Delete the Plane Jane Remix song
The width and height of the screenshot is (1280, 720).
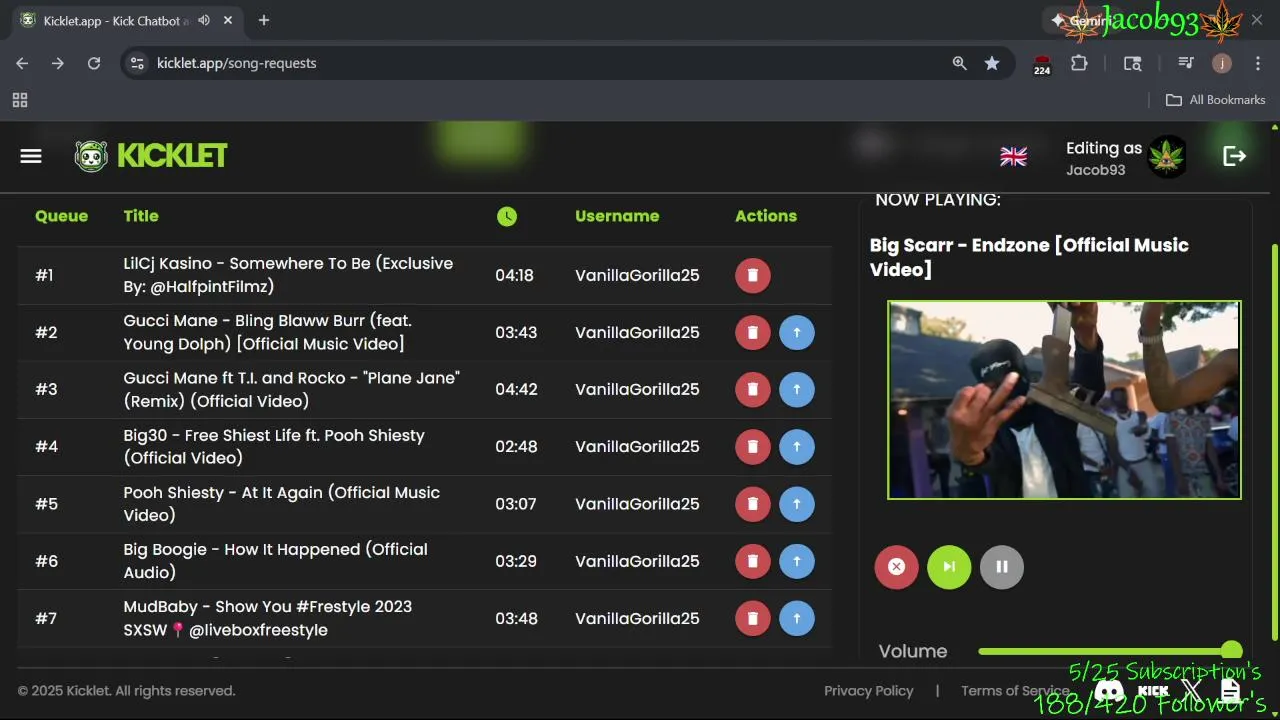click(753, 389)
